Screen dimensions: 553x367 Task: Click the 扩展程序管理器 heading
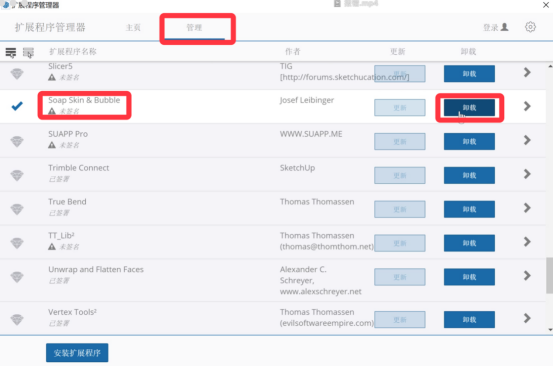click(50, 27)
